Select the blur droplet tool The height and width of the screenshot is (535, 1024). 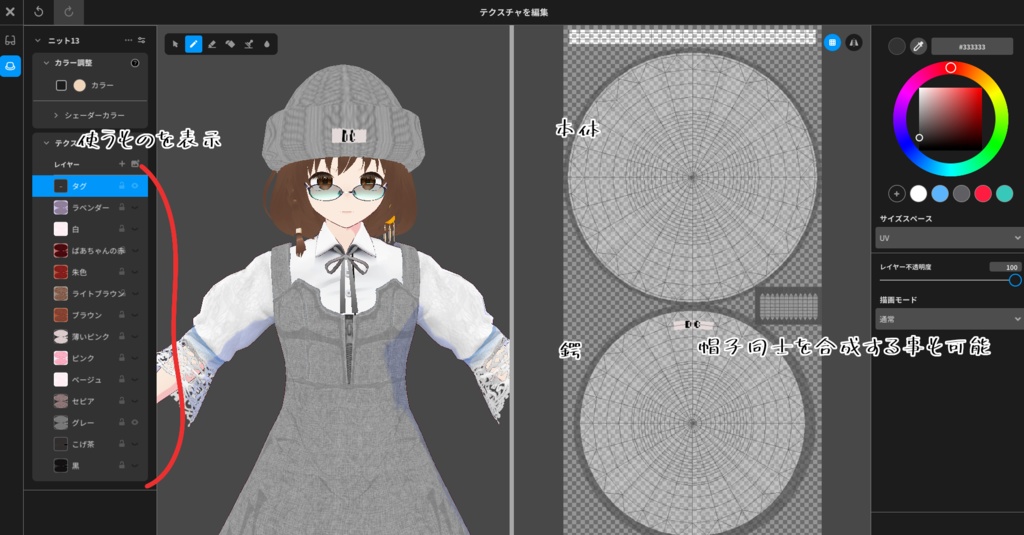coord(266,44)
